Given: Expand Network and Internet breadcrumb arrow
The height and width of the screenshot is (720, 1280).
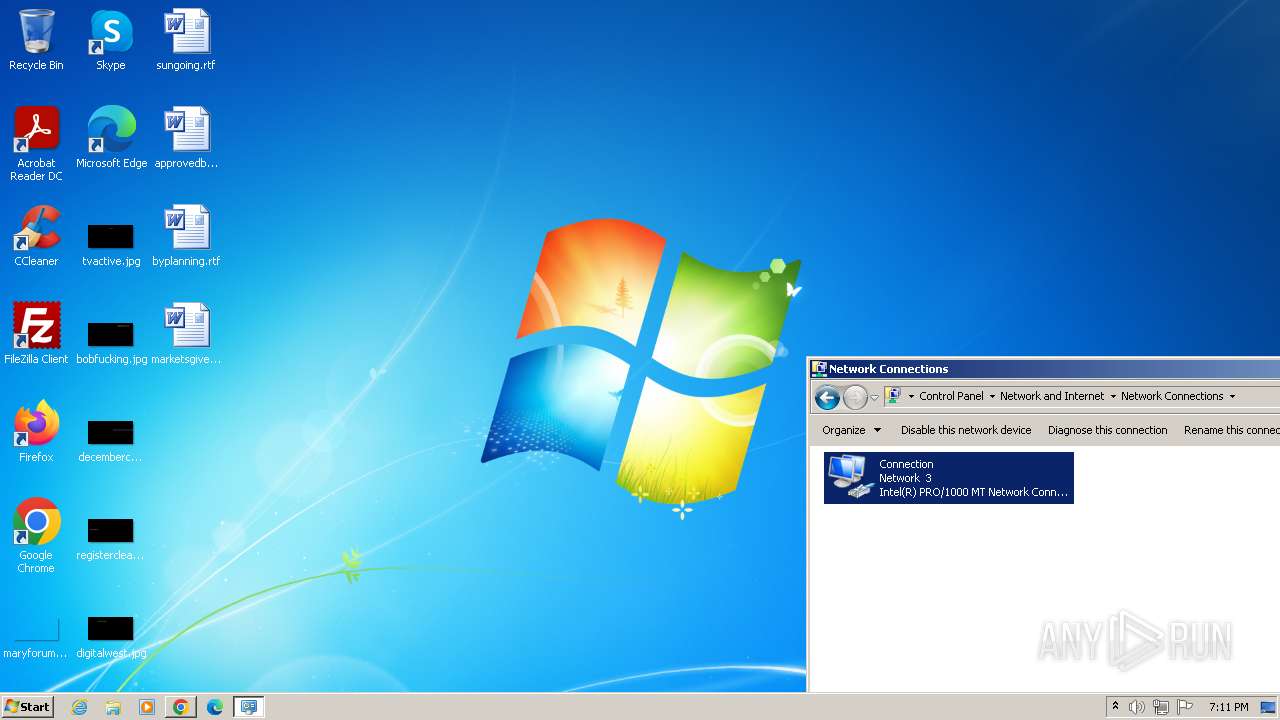Looking at the screenshot, I should [x=1113, y=396].
